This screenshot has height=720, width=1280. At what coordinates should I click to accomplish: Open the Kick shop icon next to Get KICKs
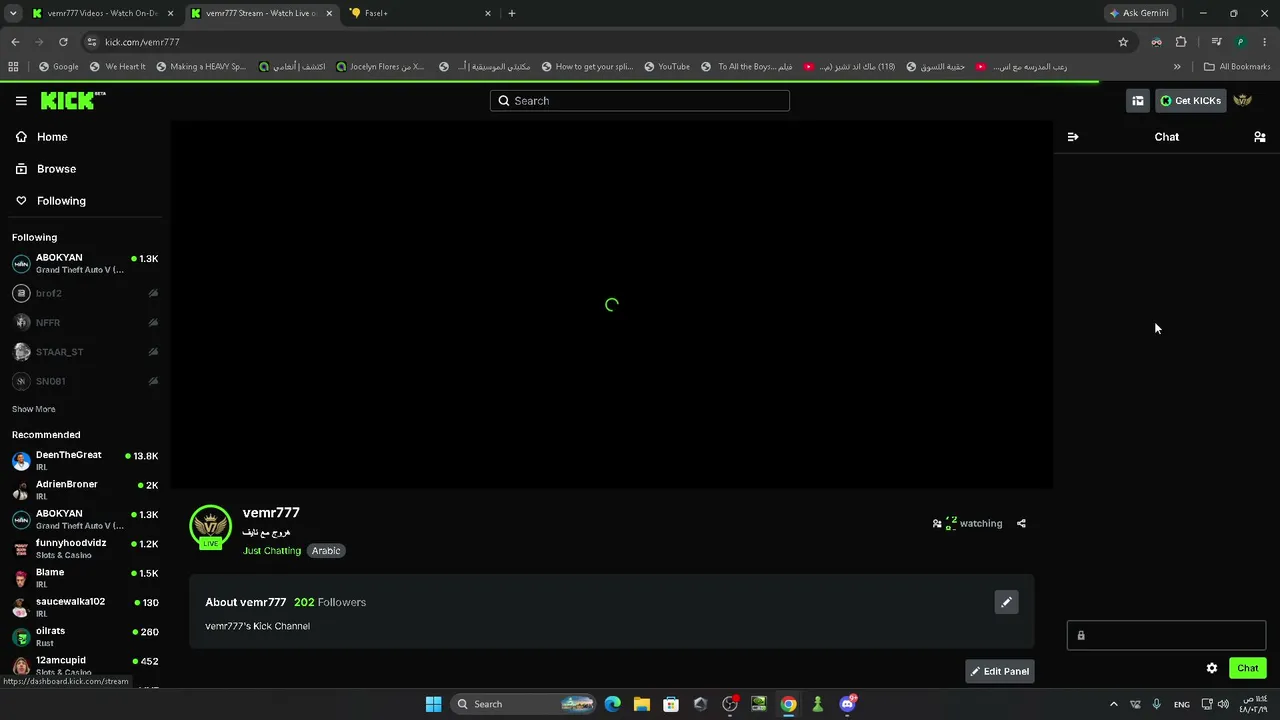coord(1137,101)
